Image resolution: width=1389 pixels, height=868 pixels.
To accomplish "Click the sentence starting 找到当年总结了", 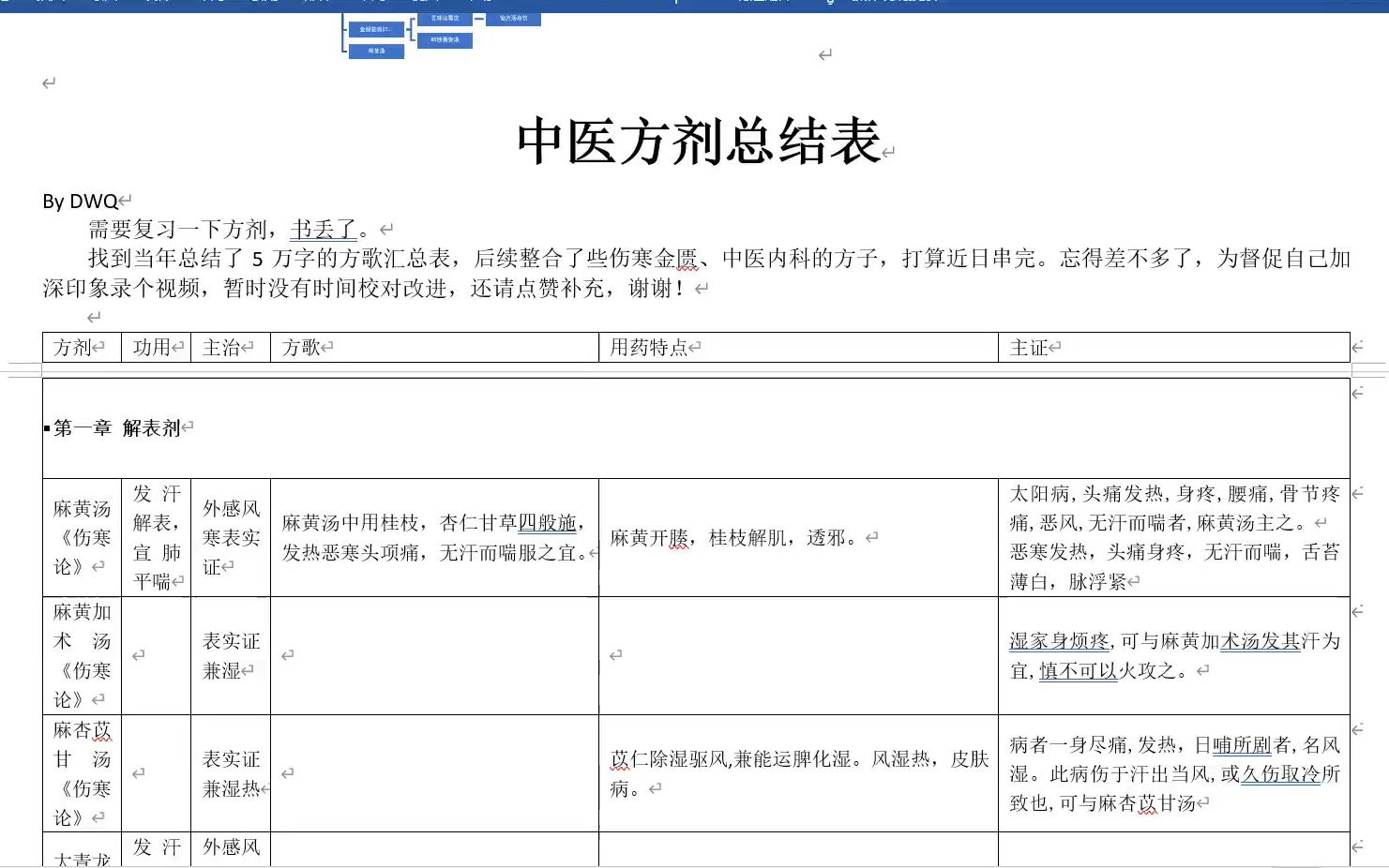I will point(719,259).
